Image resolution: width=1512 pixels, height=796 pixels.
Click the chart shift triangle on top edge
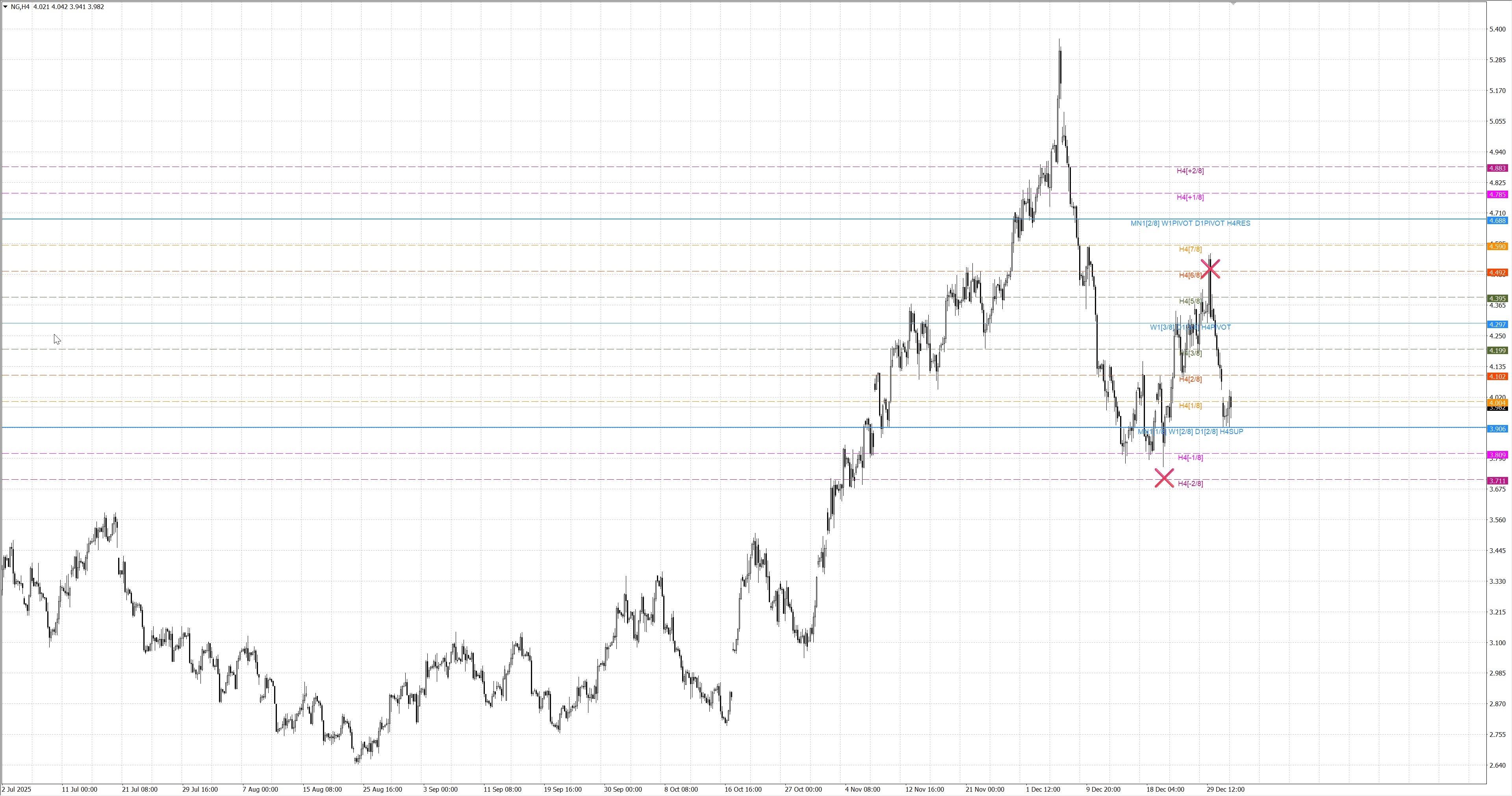(x=1233, y=4)
